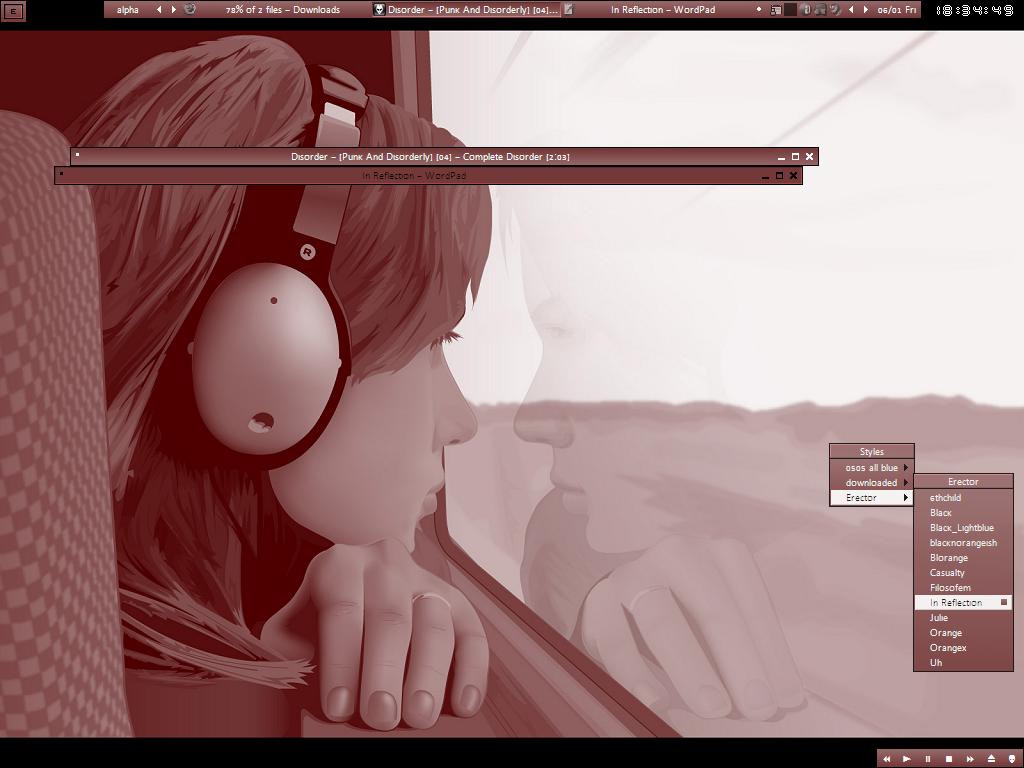Viewport: 1024px width, 768px height.
Task: Click the small dot before the tray icons
Action: click(x=759, y=9)
